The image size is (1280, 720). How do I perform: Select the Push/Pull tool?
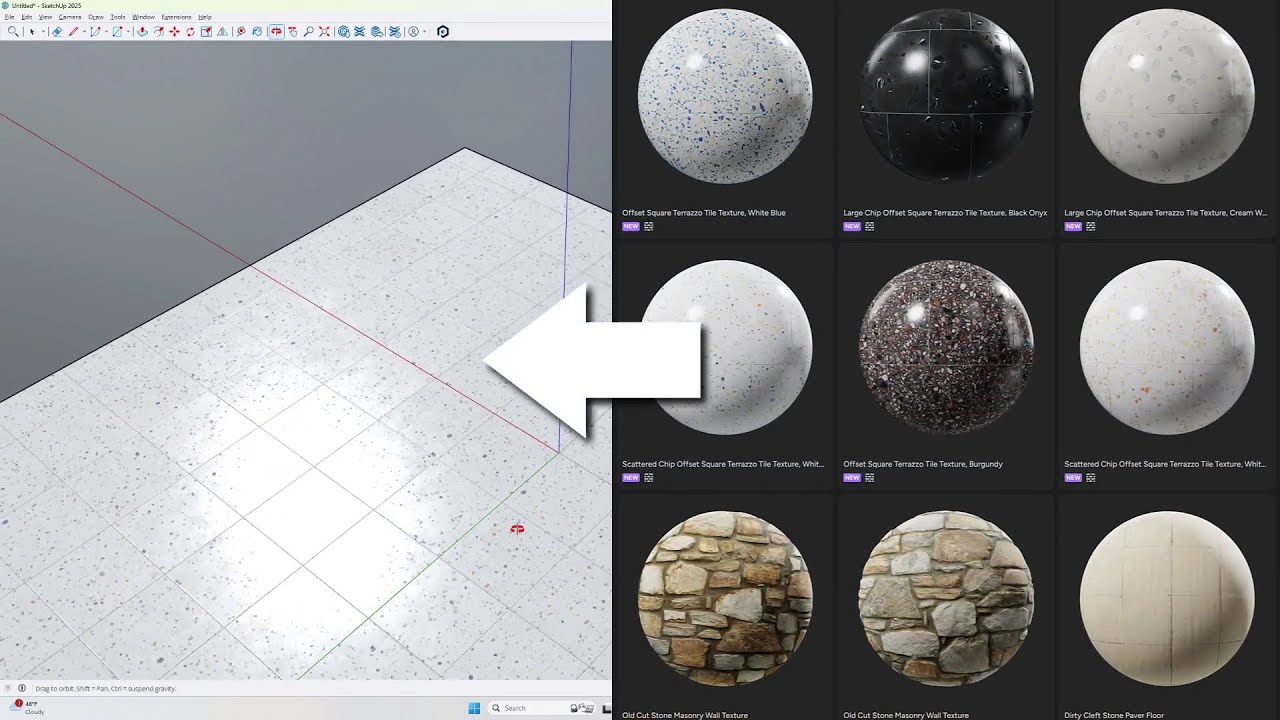click(x=142, y=32)
